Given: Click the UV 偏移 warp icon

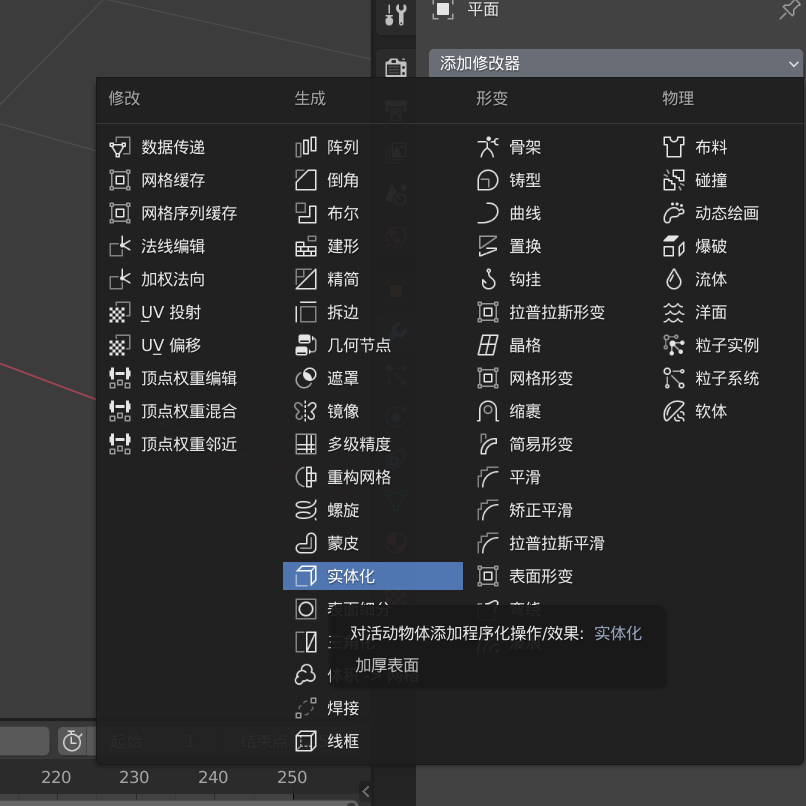Looking at the screenshot, I should click(120, 345).
